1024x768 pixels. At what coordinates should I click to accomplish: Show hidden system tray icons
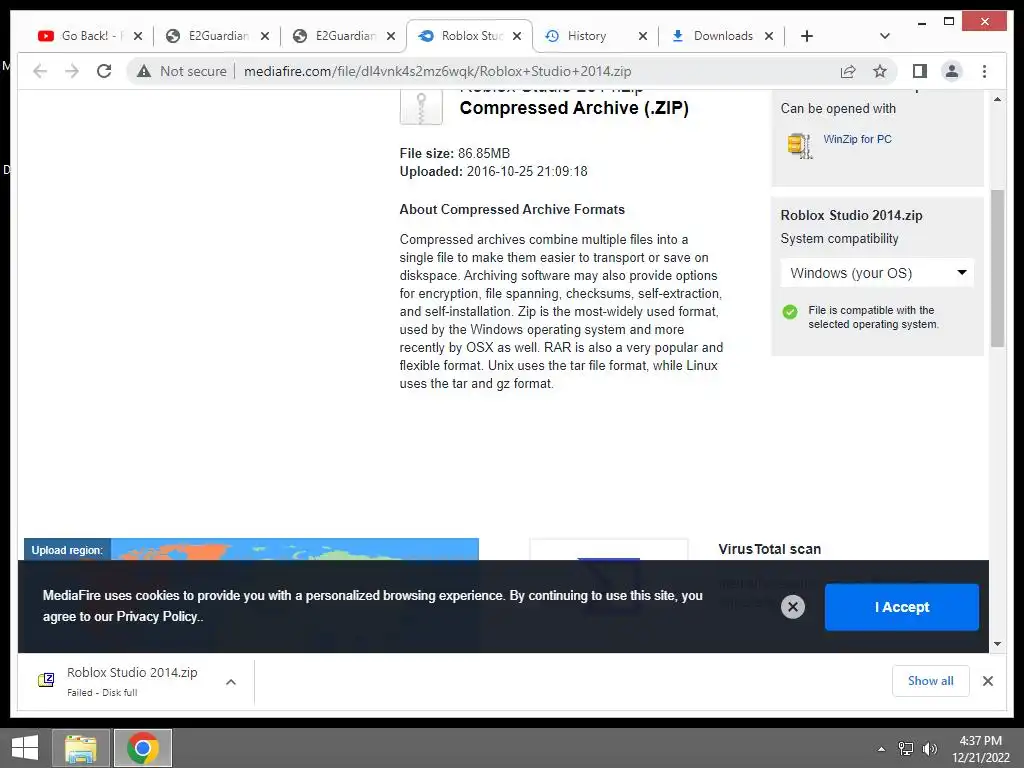(882, 749)
